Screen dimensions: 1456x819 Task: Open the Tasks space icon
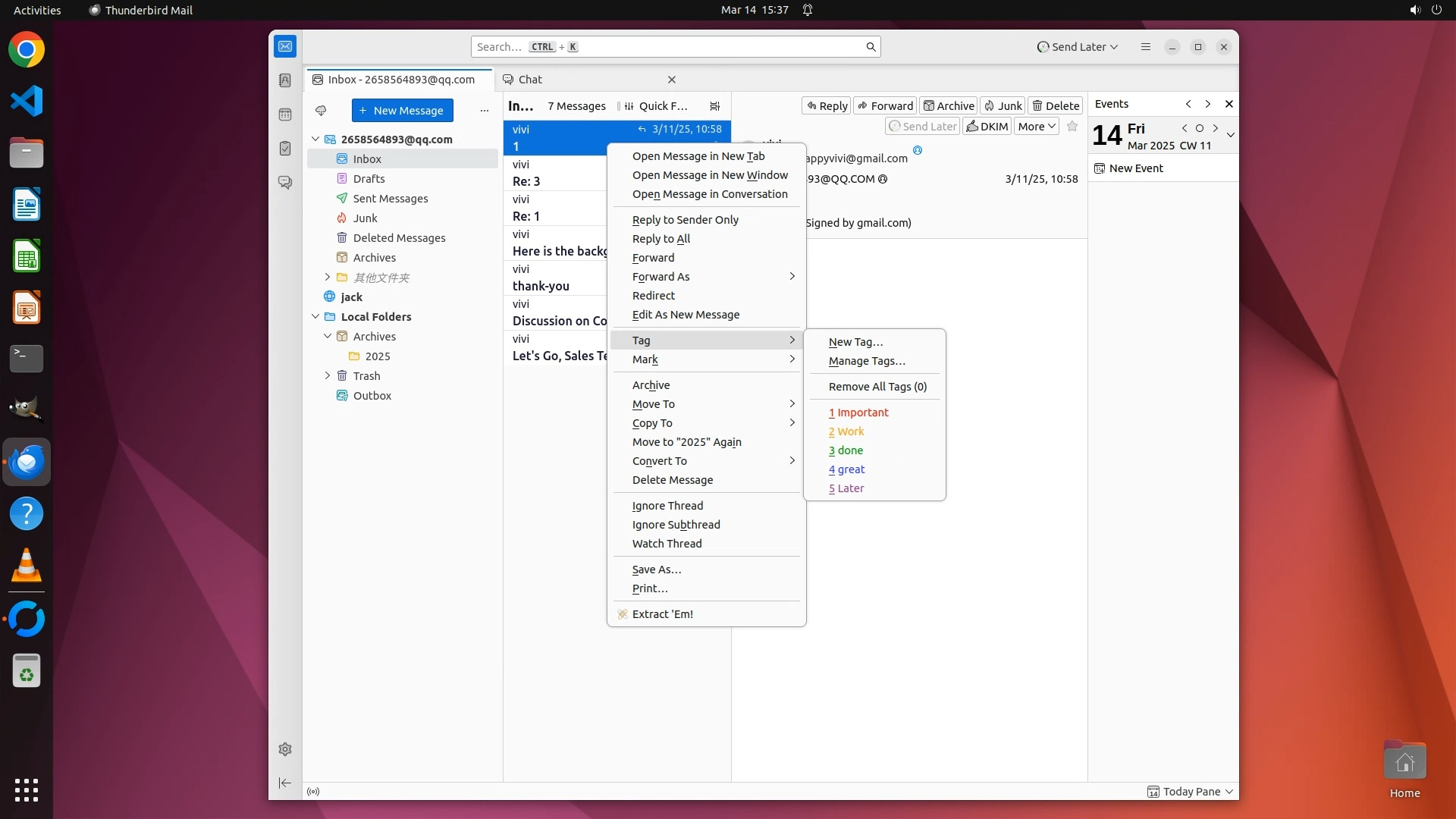(285, 149)
